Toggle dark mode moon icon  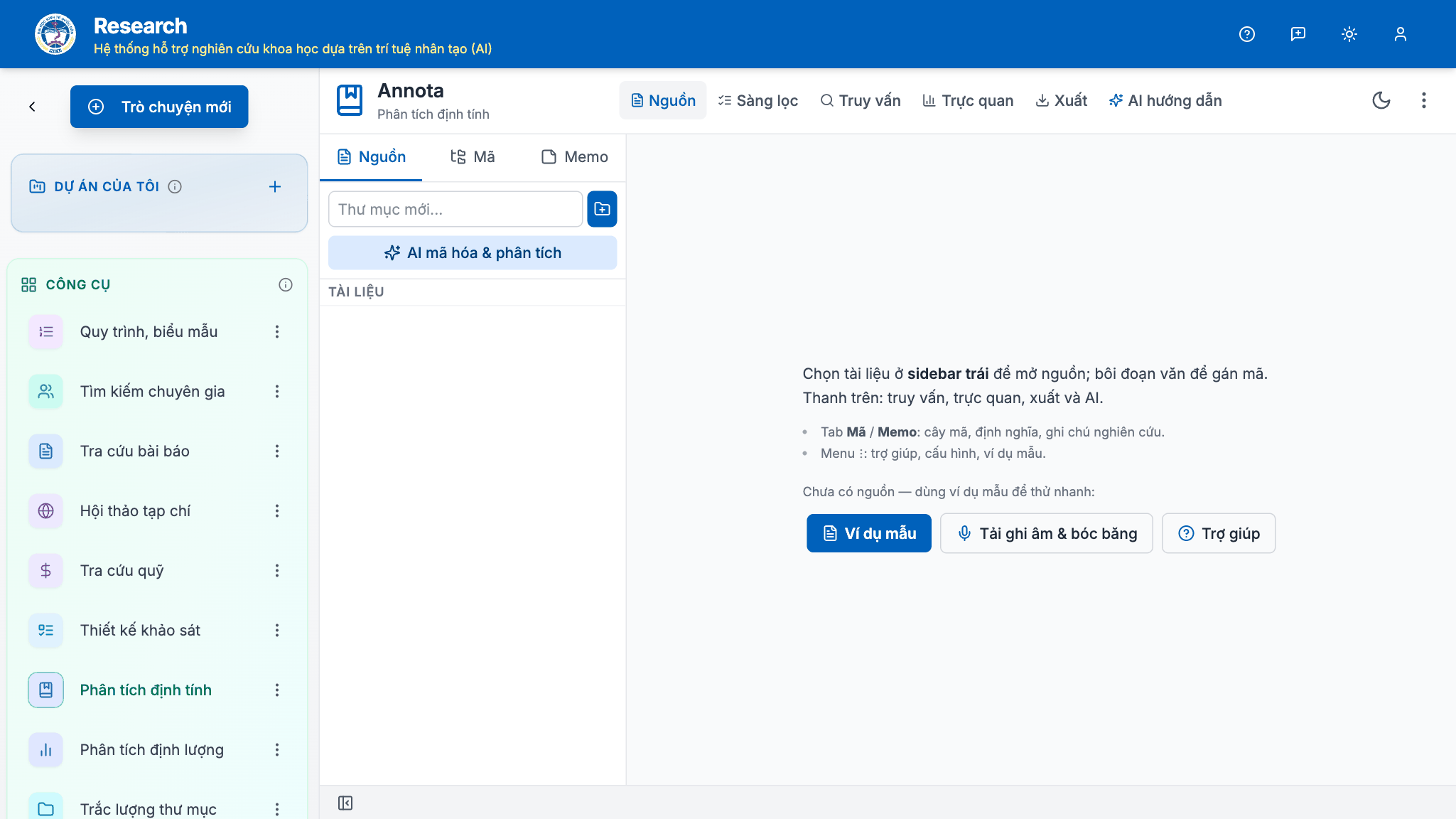[1381, 100]
